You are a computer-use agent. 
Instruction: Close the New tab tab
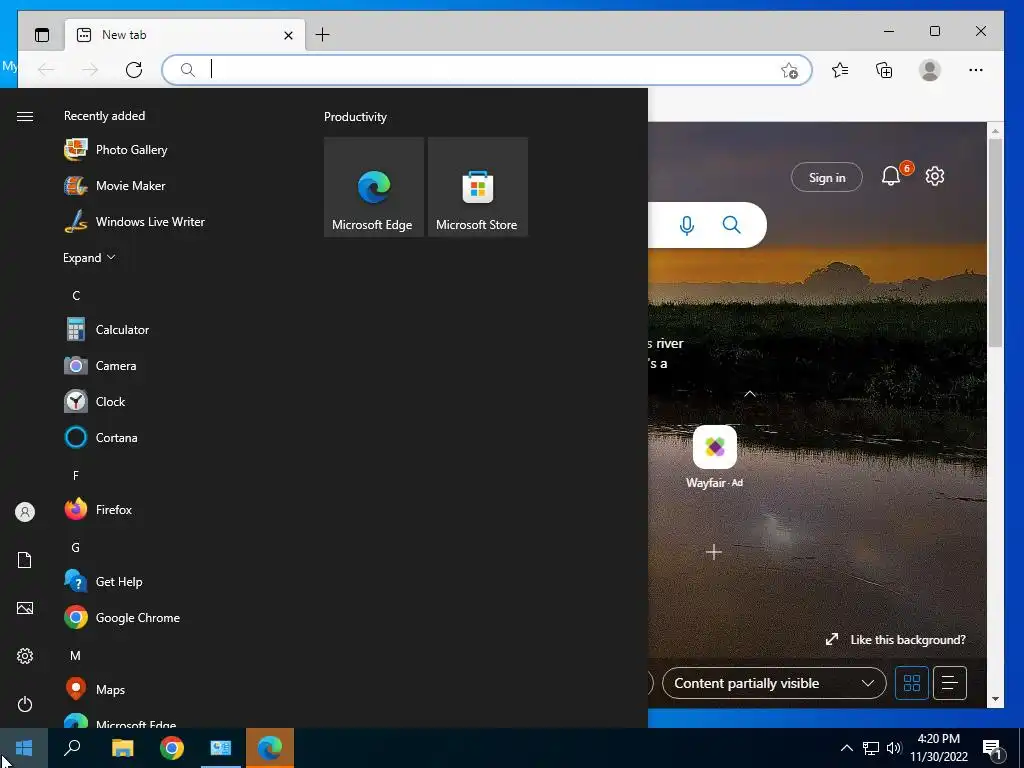coord(288,35)
